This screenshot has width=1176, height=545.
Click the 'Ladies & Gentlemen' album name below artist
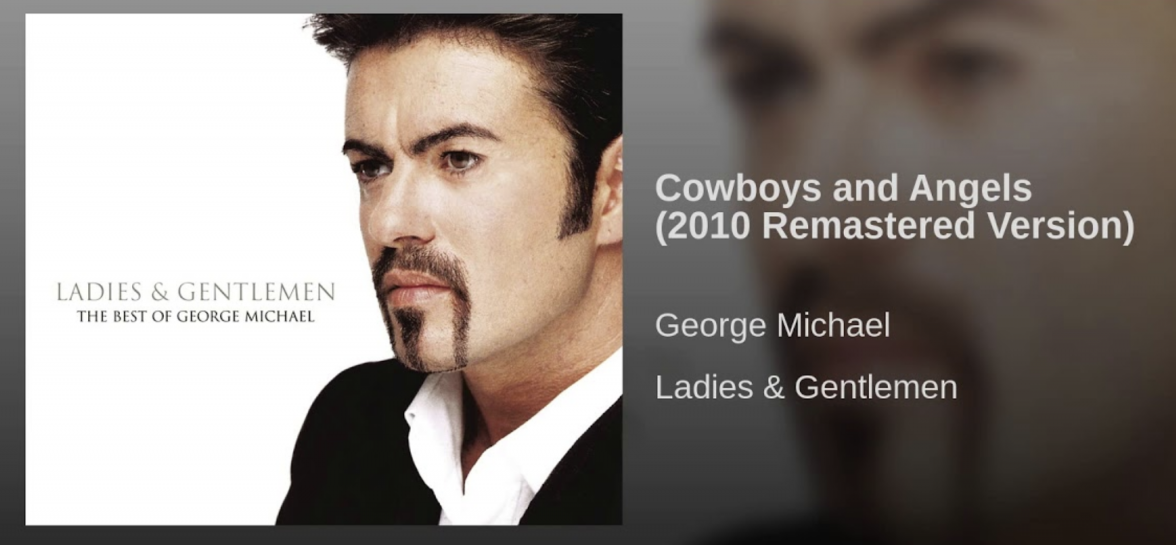pyautogui.click(x=806, y=387)
